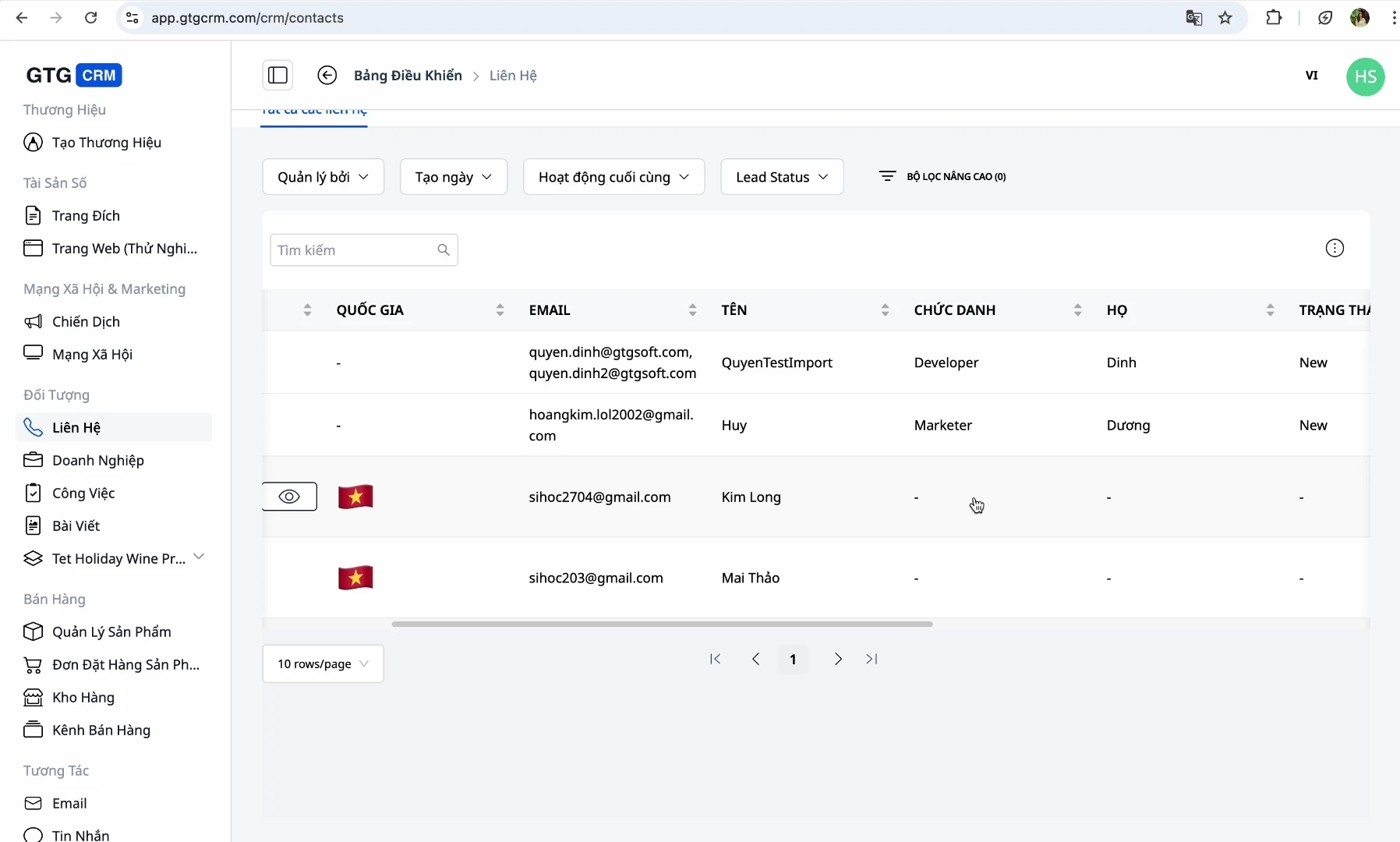
Task: Select Chiến Dịch from the sidebar
Action: tap(86, 322)
